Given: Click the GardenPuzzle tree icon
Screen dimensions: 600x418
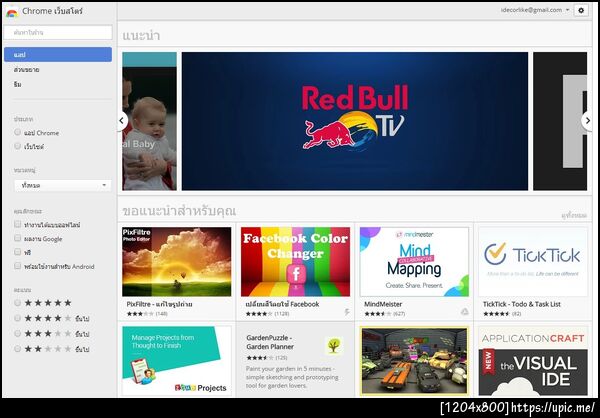Looking at the screenshot, I should pyautogui.click(x=334, y=346).
